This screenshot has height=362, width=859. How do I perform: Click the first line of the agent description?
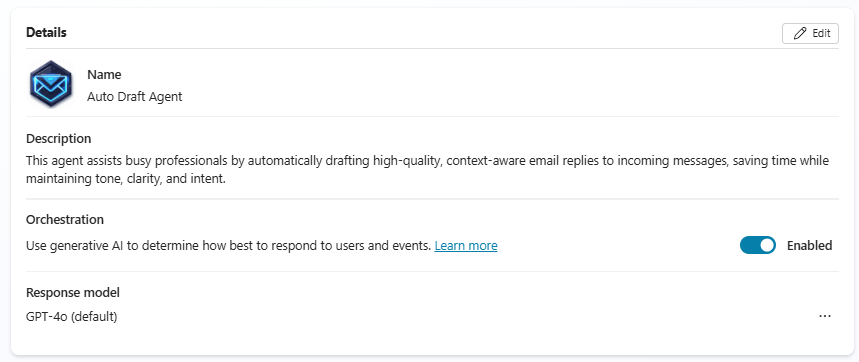click(427, 161)
